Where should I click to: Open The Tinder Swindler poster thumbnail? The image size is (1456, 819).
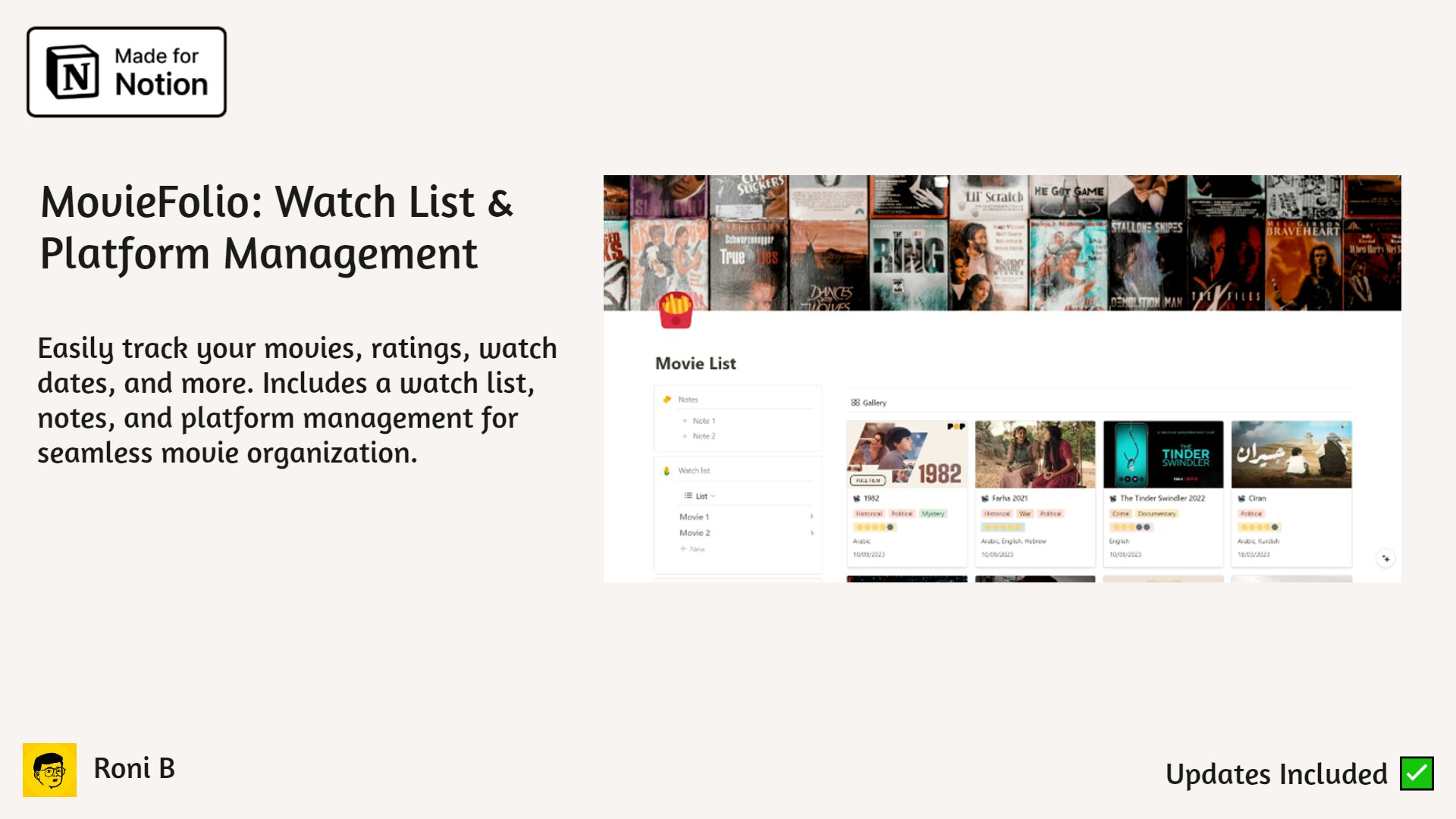1163,454
